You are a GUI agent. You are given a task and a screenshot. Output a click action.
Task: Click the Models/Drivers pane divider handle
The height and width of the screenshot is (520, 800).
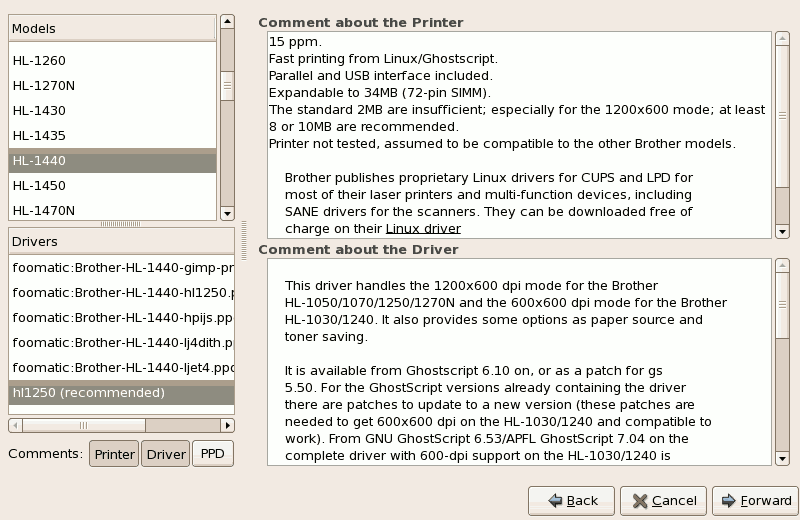121,224
